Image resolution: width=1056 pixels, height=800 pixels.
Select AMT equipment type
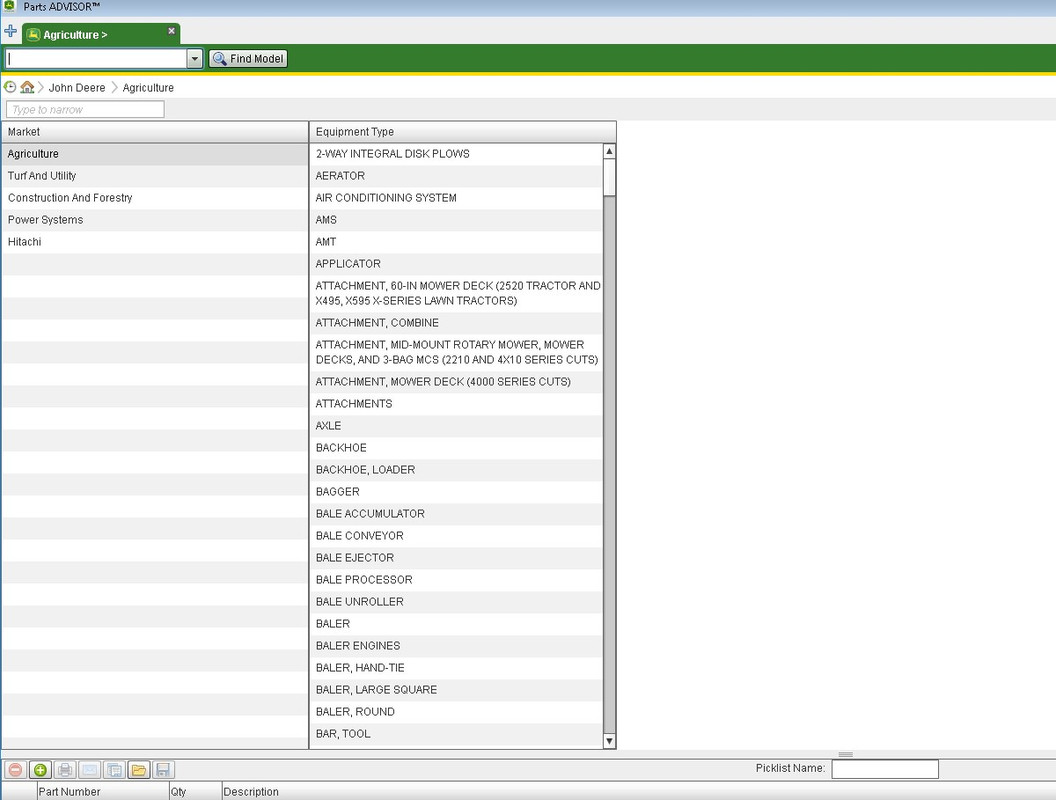pyautogui.click(x=456, y=242)
